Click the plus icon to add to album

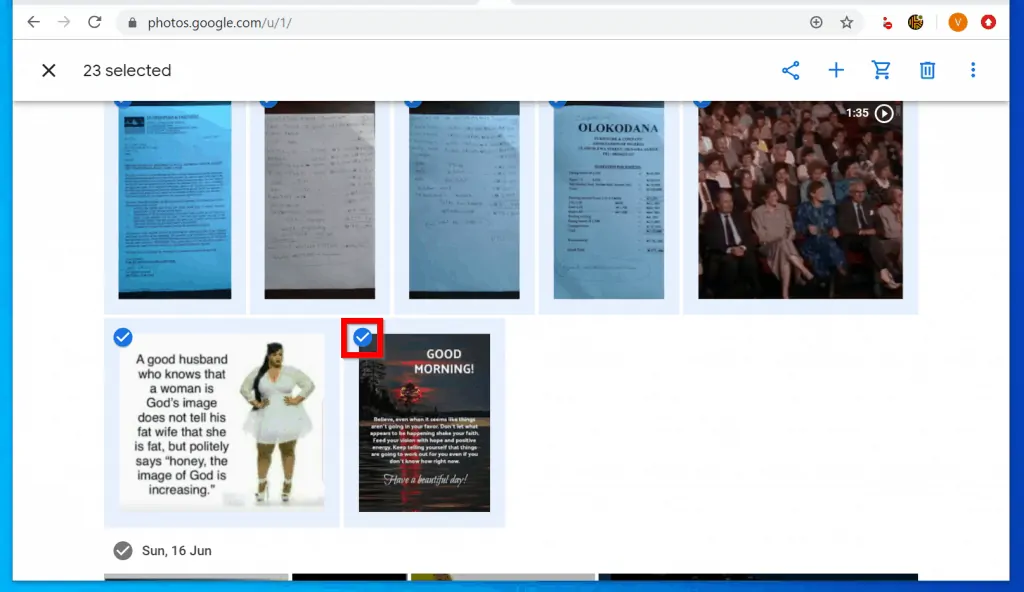tap(836, 70)
